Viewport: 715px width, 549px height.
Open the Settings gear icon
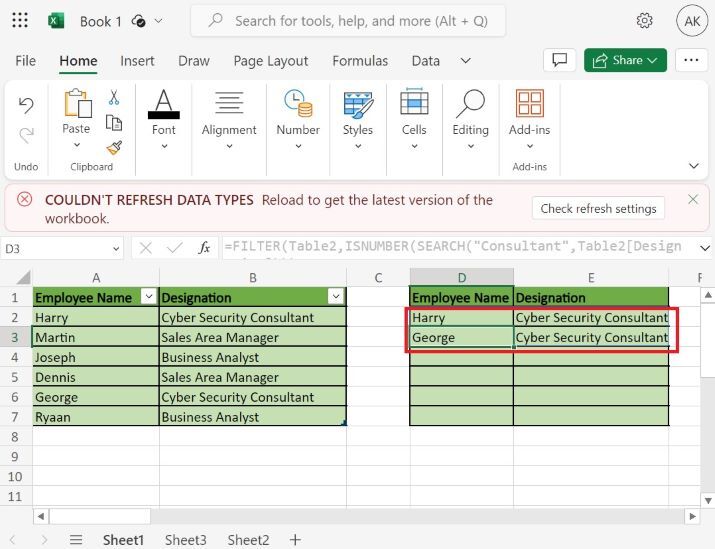point(645,21)
